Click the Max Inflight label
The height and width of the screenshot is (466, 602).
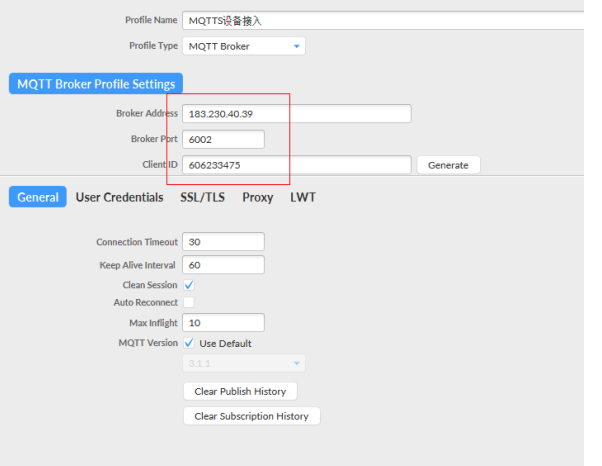[154, 323]
